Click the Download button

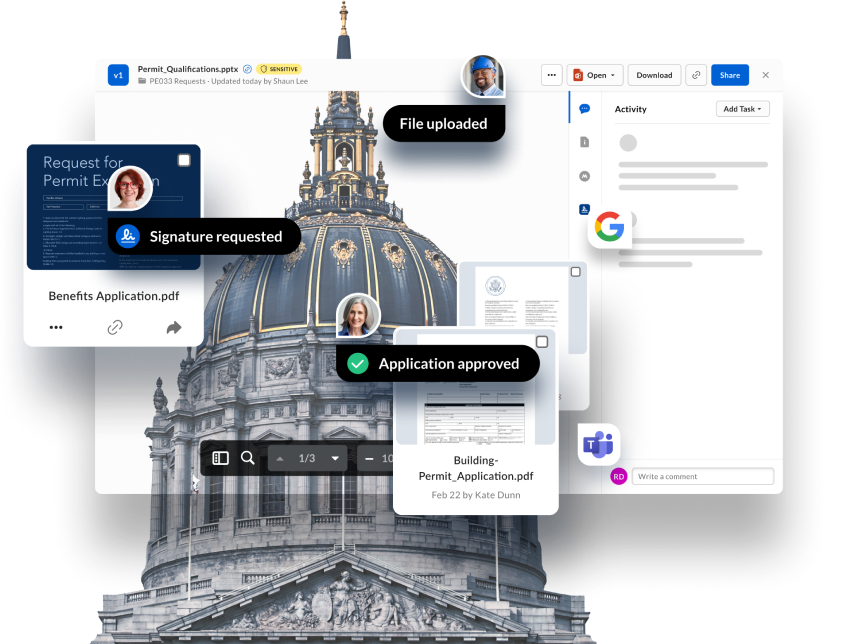tap(654, 75)
